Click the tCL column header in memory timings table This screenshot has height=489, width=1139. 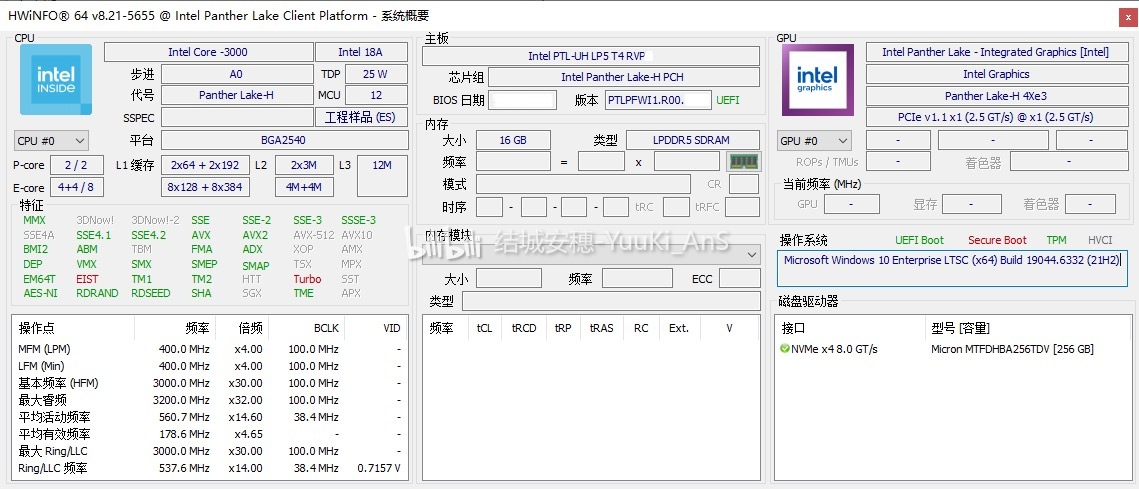tap(485, 328)
